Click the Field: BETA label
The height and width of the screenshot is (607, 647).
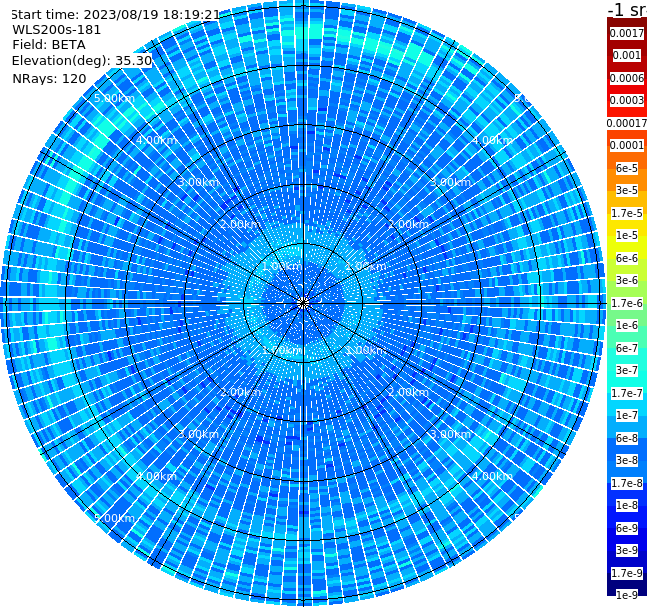pos(49,45)
